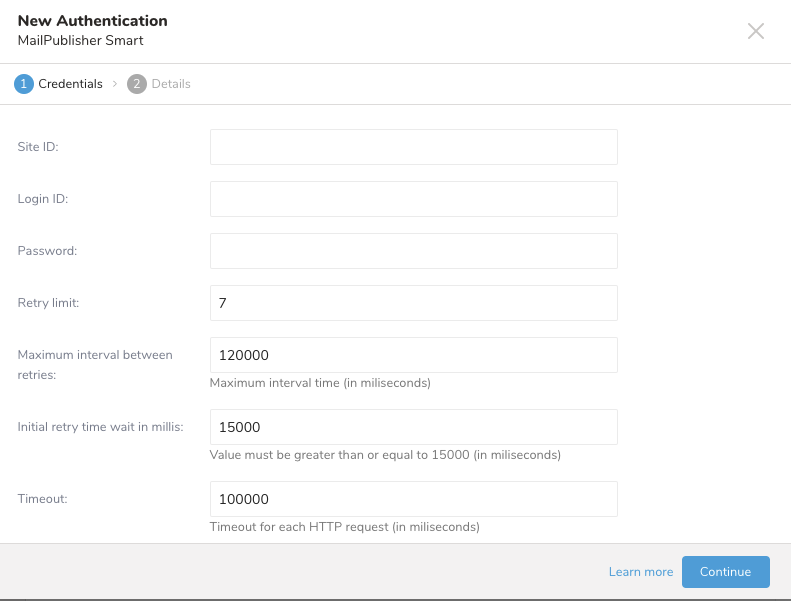Viewport: 791px width, 601px height.
Task: Select the Login ID text box
Action: [x=413, y=199]
